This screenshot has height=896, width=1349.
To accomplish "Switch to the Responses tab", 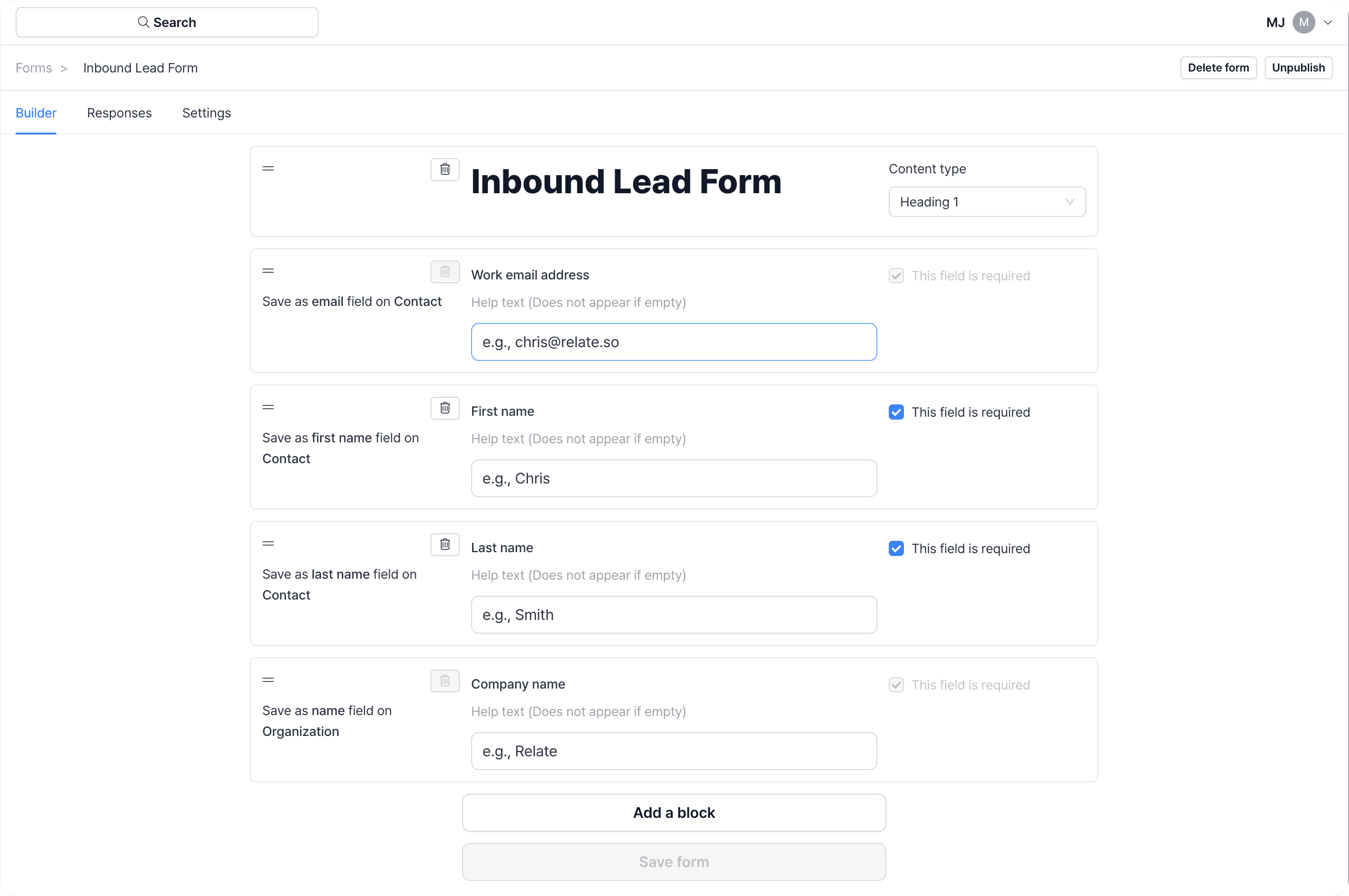I will coord(119,113).
